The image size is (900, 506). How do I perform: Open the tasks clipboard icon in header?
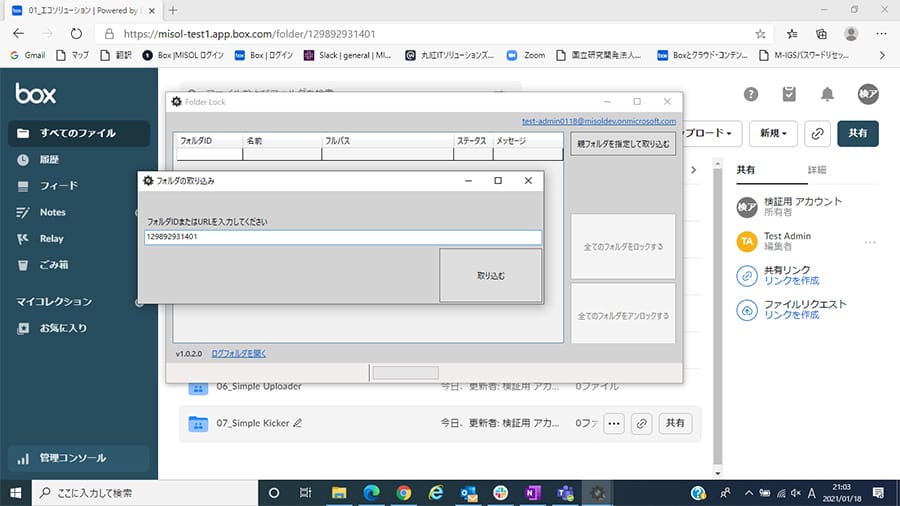789,94
